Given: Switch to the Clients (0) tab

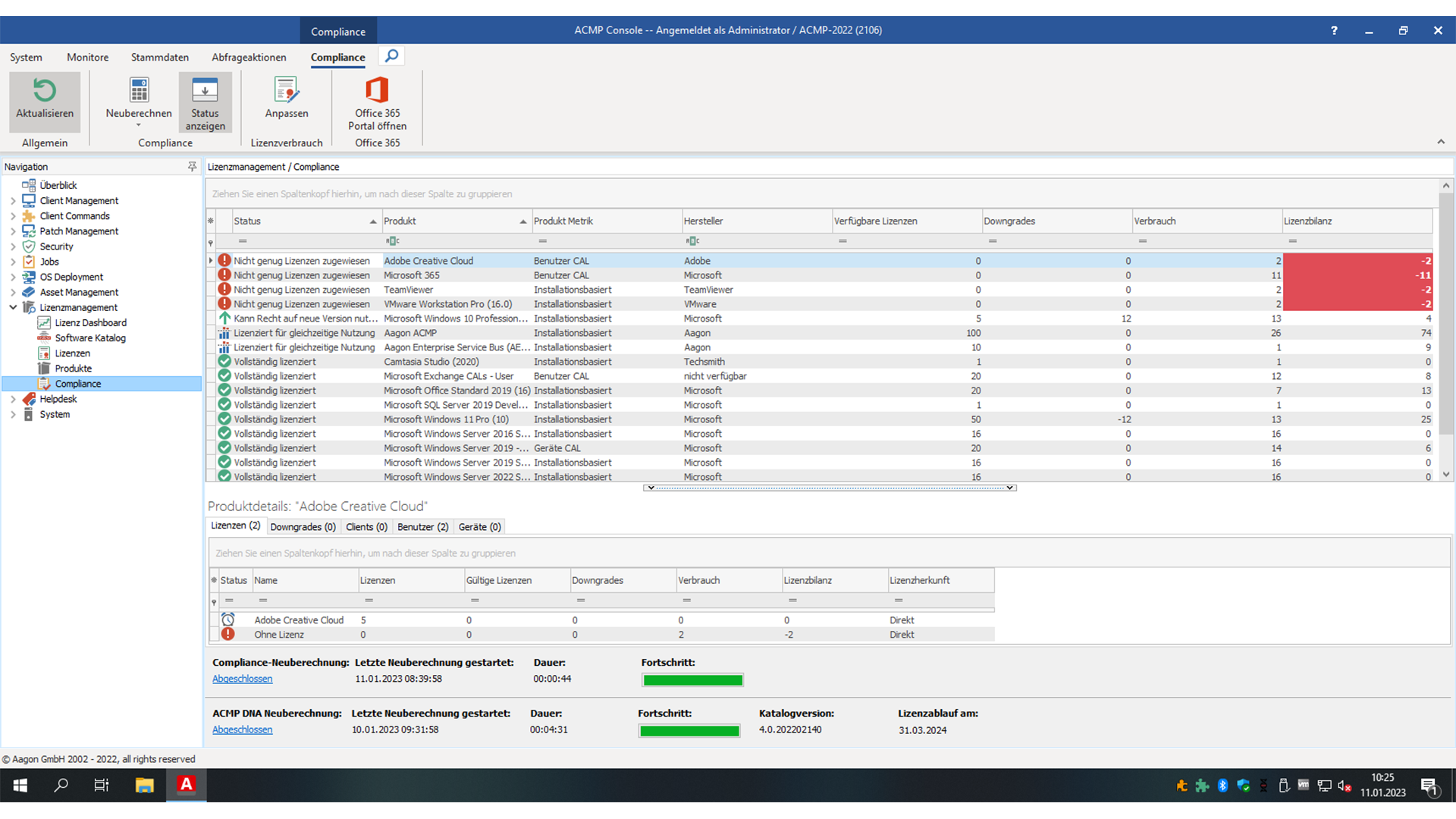Looking at the screenshot, I should pyautogui.click(x=366, y=527).
